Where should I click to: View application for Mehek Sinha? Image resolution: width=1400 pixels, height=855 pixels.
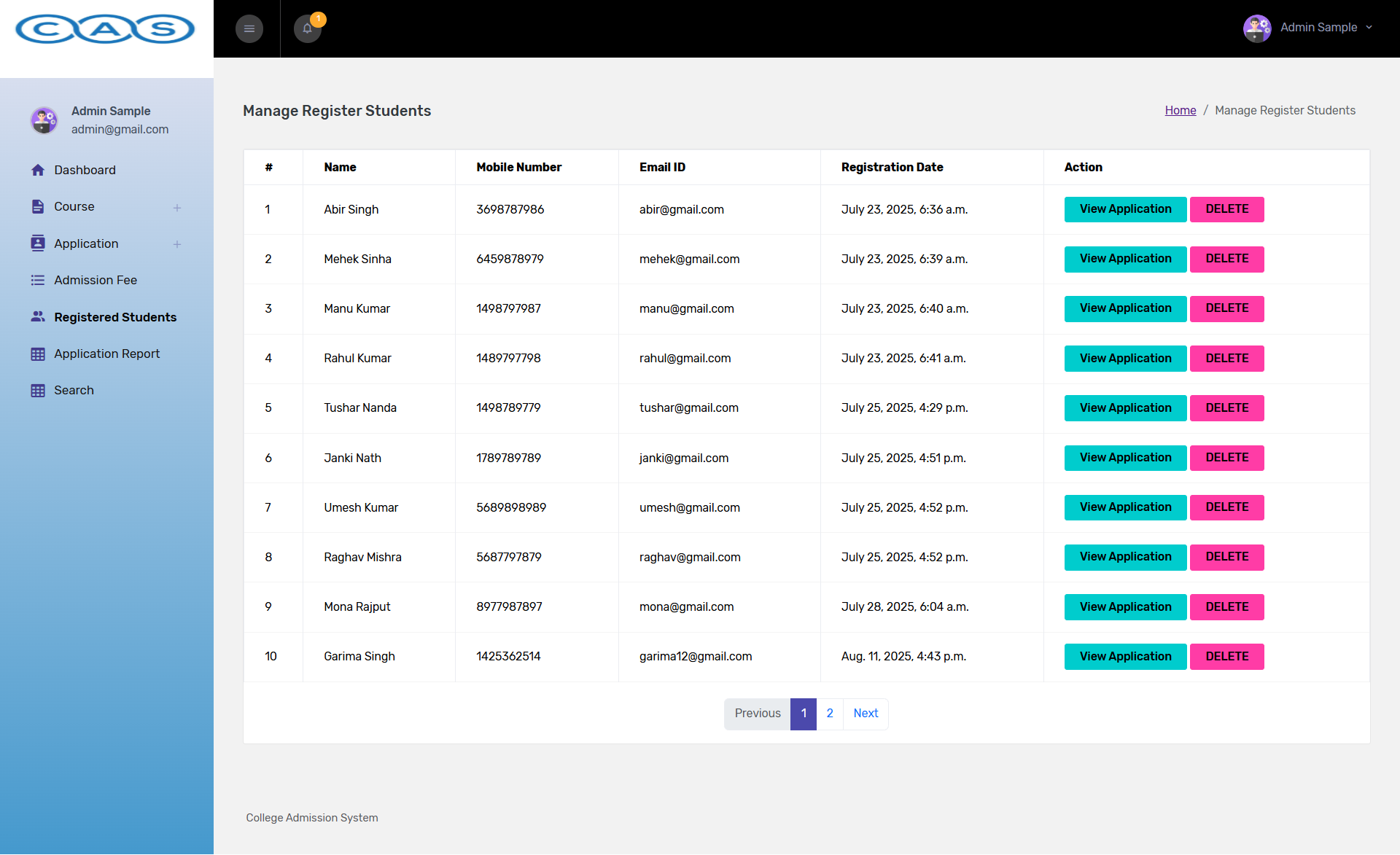1125,259
